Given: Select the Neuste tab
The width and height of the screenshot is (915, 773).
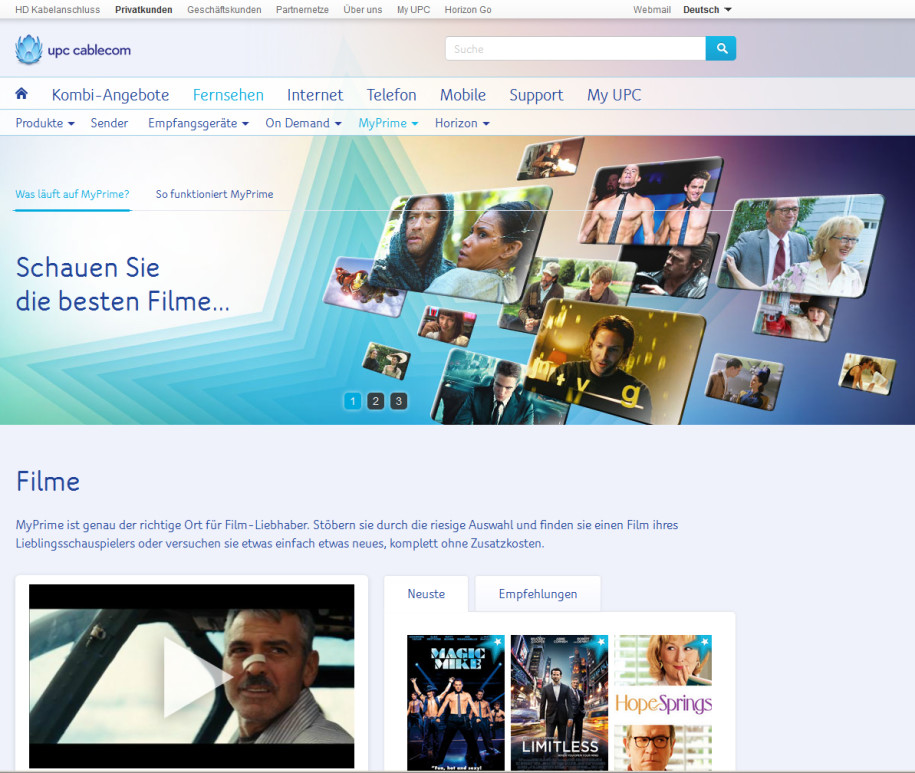Looking at the screenshot, I should [x=426, y=594].
